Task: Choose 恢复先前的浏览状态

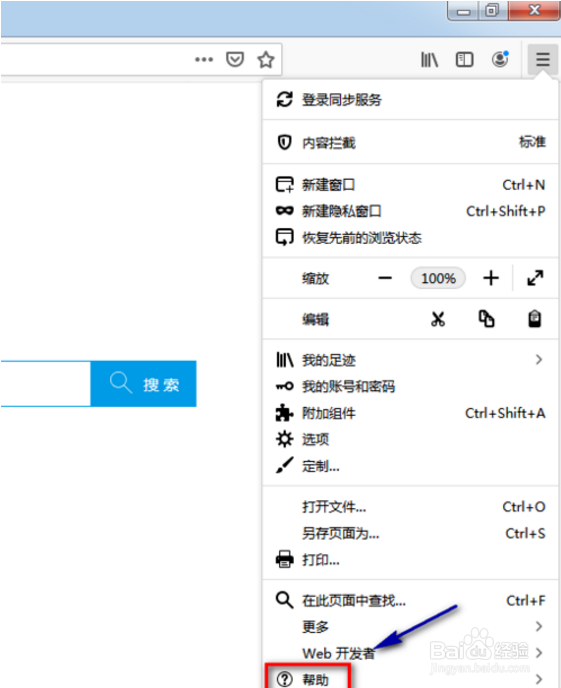Action: click(410, 238)
